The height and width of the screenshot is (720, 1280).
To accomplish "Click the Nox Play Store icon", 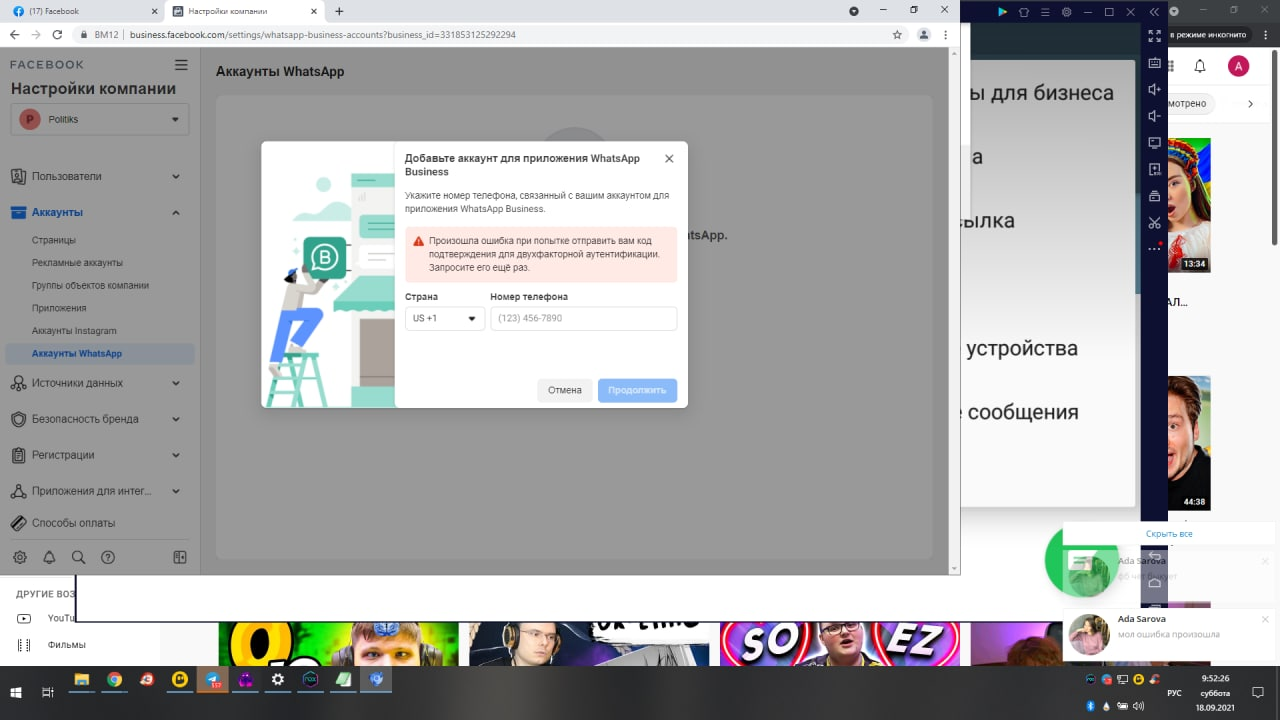I will tap(1003, 12).
